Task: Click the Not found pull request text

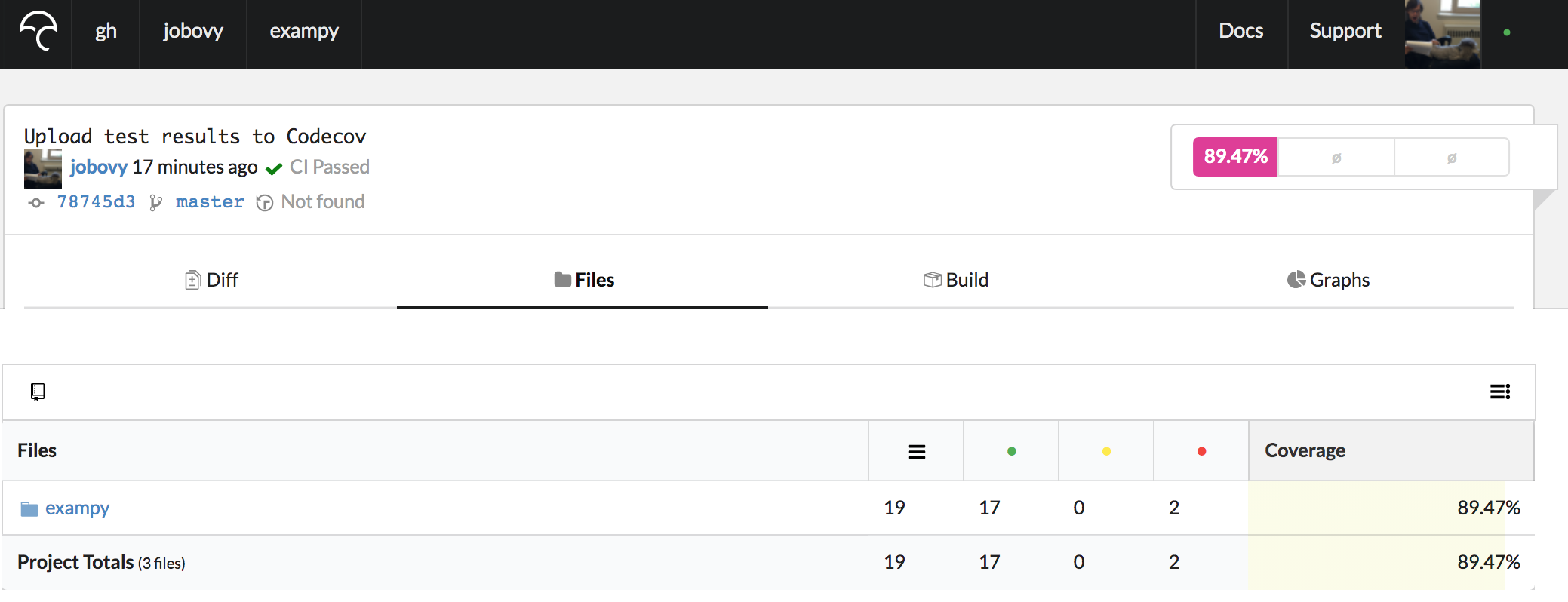Action: [x=323, y=201]
